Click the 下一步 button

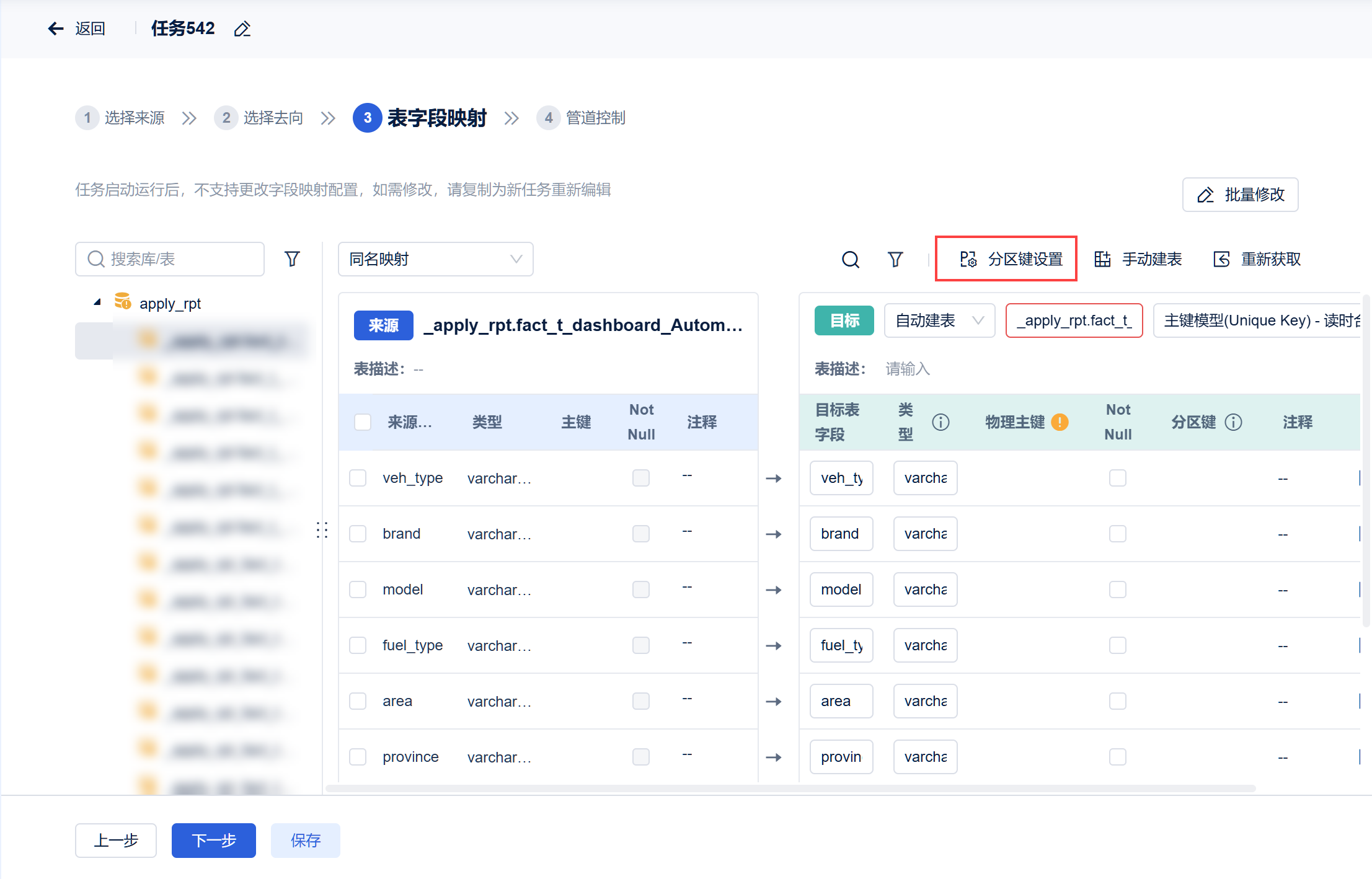(x=213, y=840)
